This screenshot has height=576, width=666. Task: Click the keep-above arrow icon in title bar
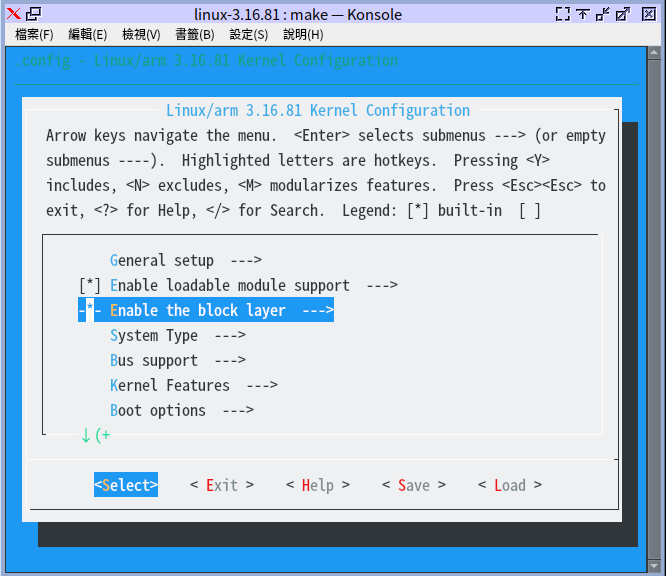tap(583, 14)
